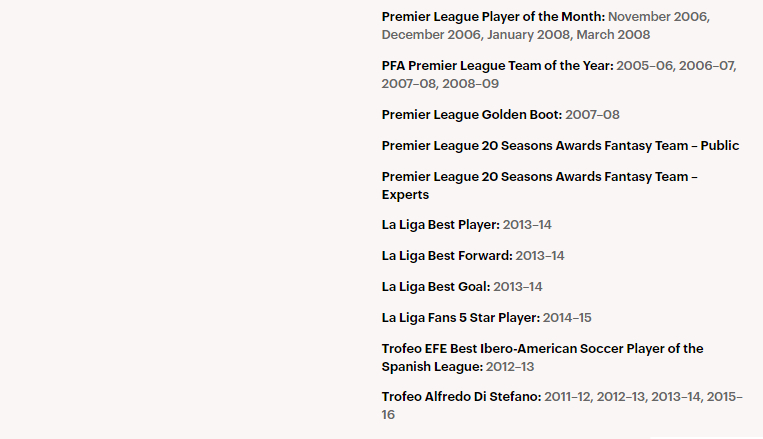Click the "2008–09" season text
This screenshot has width=763, height=439.
[x=471, y=84]
